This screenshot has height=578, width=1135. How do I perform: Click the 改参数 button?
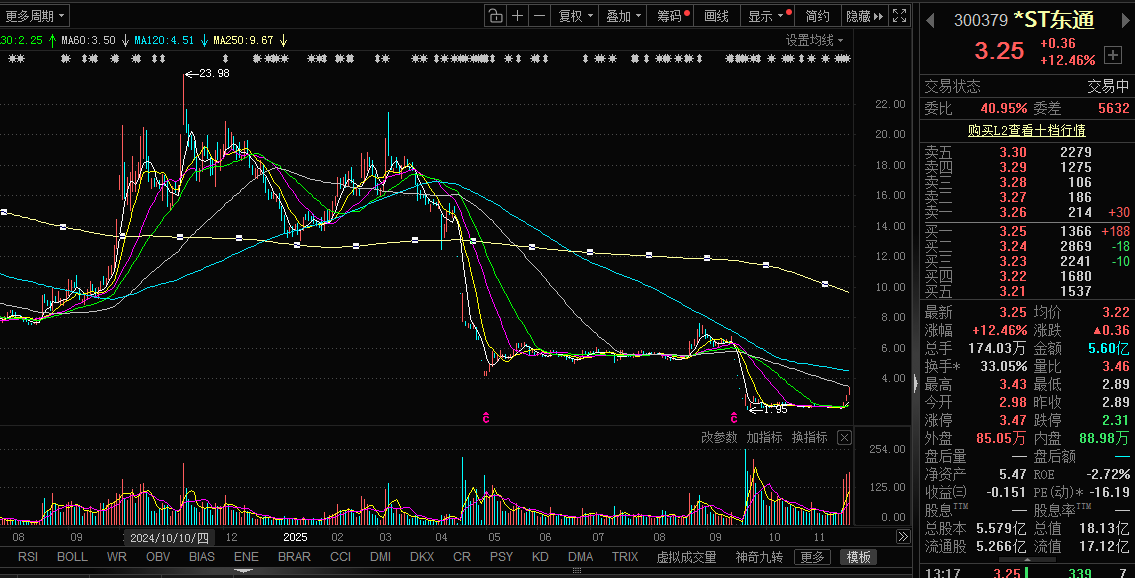pos(719,438)
